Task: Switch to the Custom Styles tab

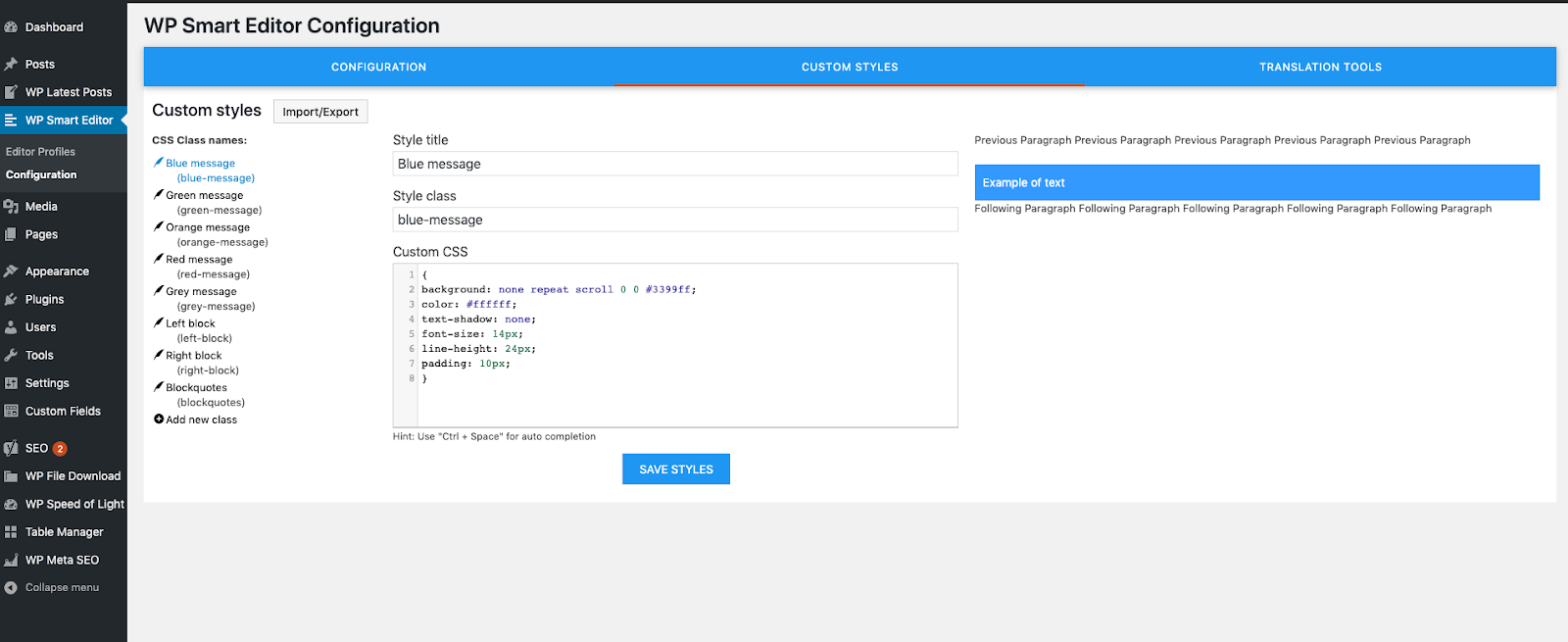Action: (x=850, y=67)
